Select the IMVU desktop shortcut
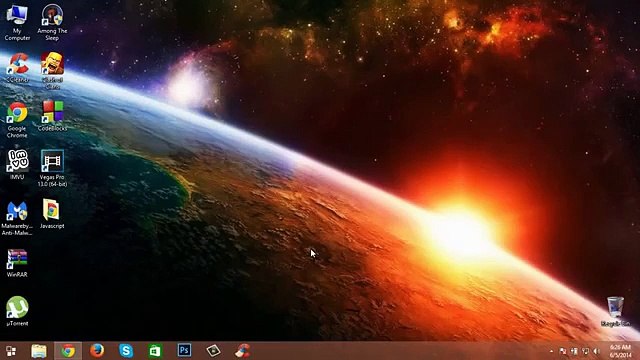640x360 pixels. [17, 164]
